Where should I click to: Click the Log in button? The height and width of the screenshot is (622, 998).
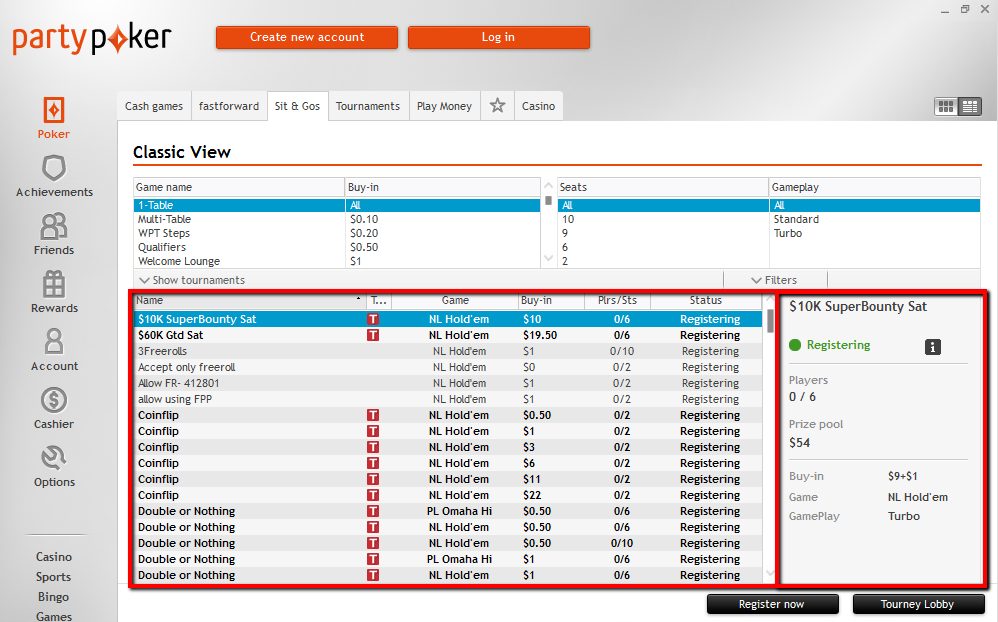tap(498, 37)
